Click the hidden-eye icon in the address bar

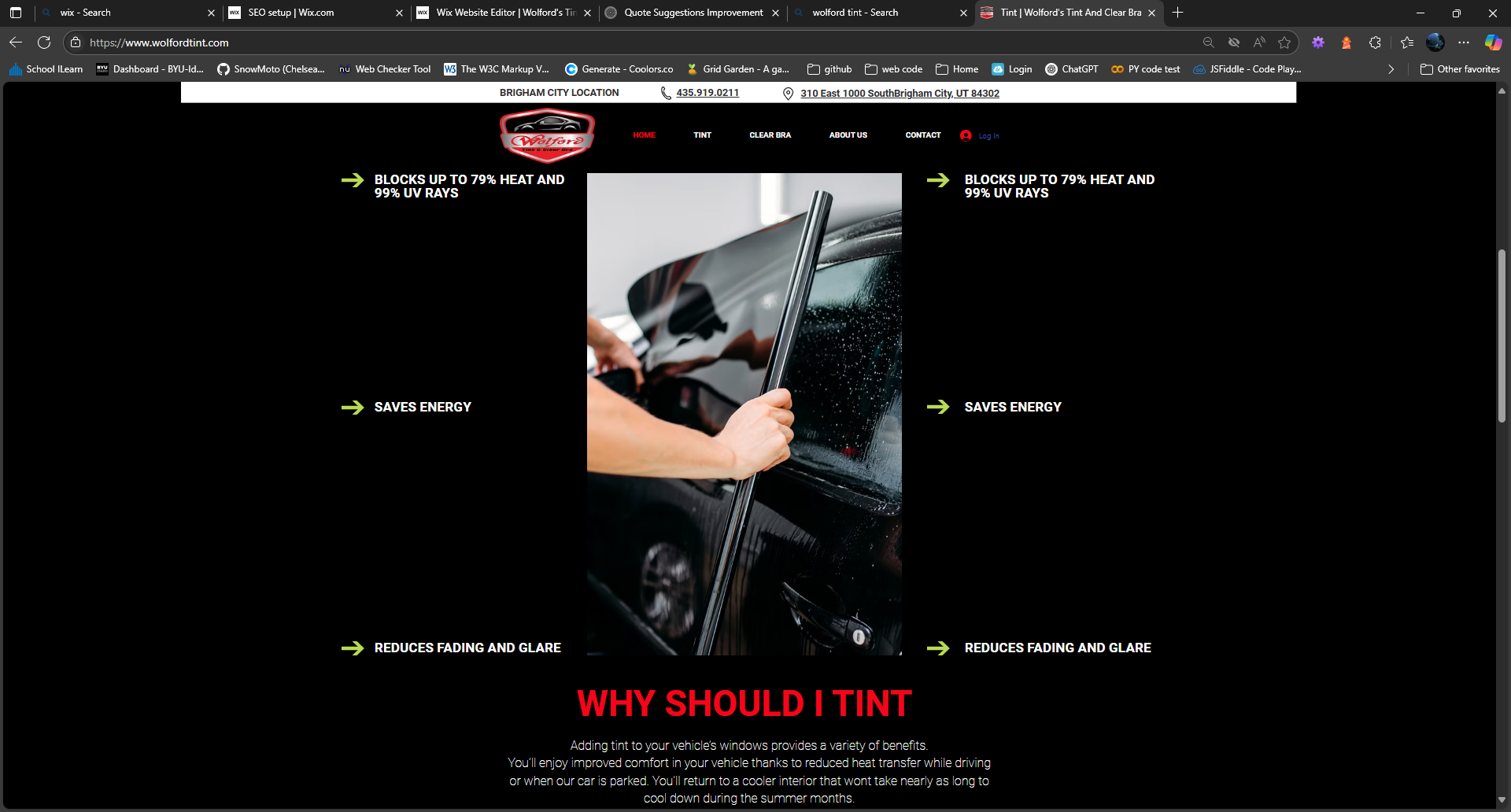coord(1233,42)
